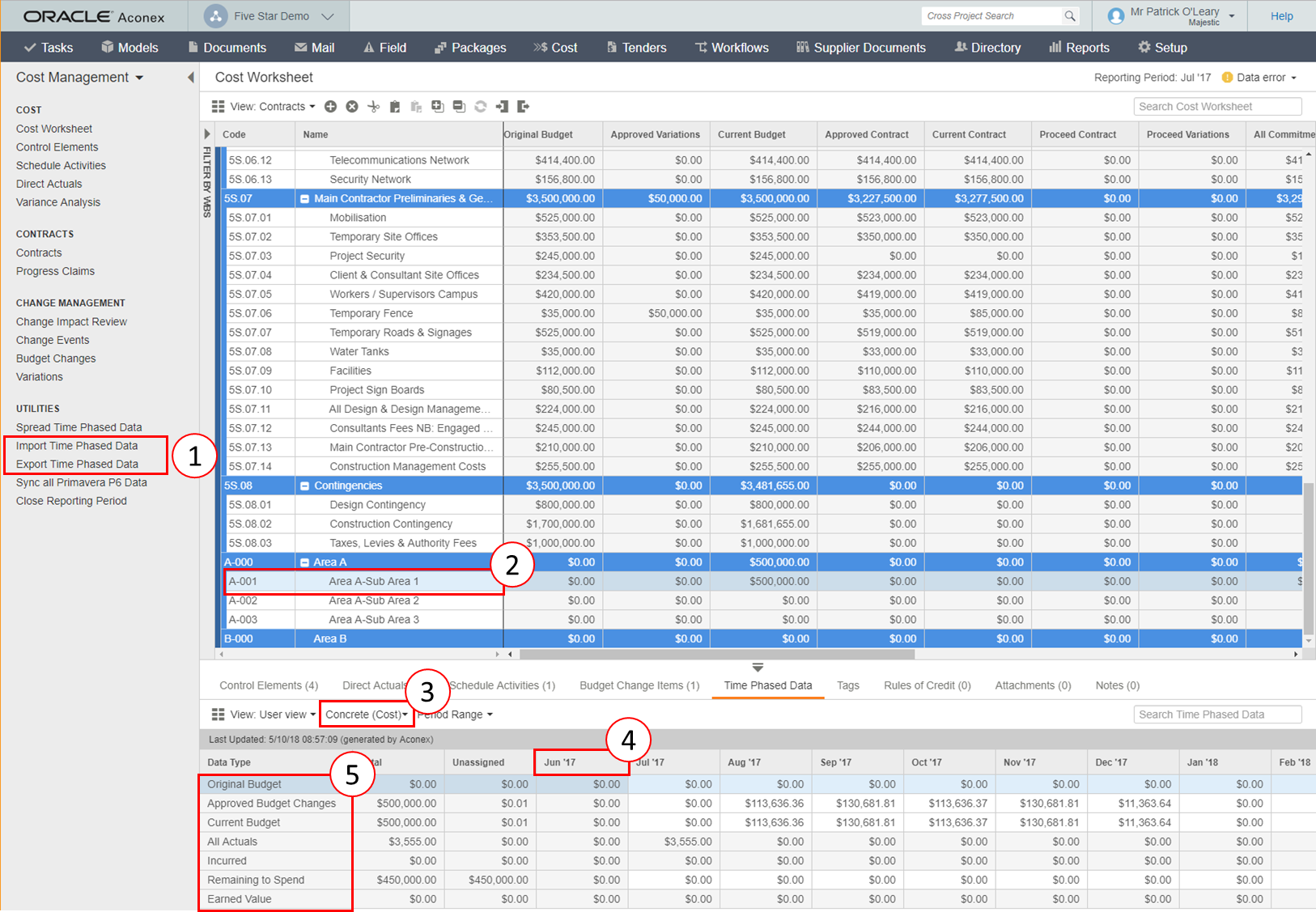This screenshot has height=912, width=1316.
Task: Switch to Budget Change Items (1) tab
Action: (x=639, y=685)
